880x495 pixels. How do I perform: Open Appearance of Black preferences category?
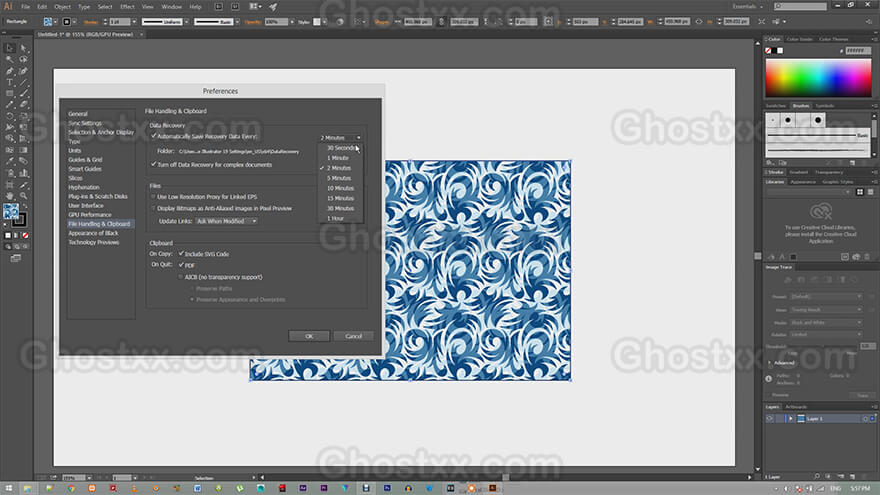coord(93,233)
